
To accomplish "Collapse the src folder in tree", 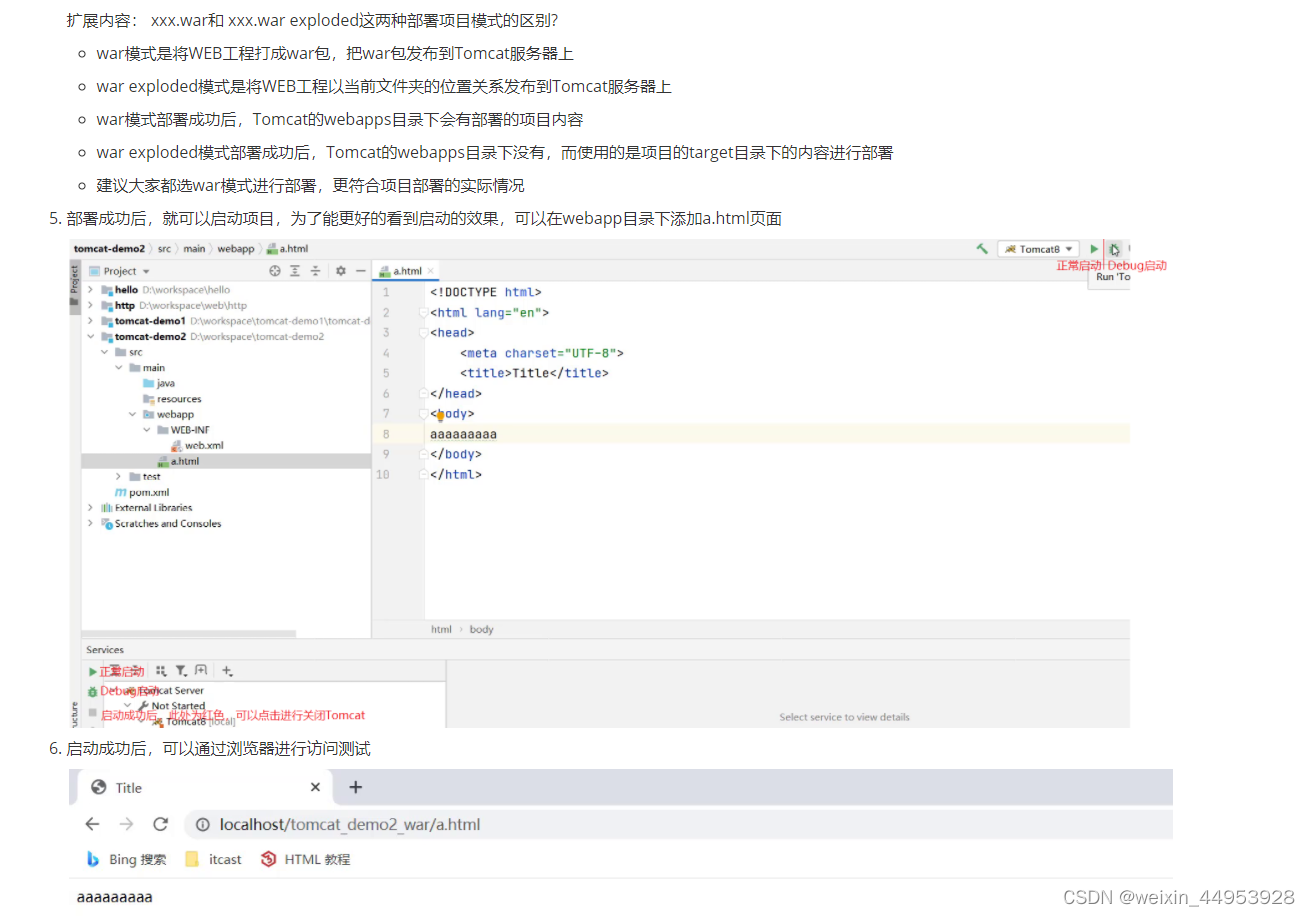I will point(105,352).
